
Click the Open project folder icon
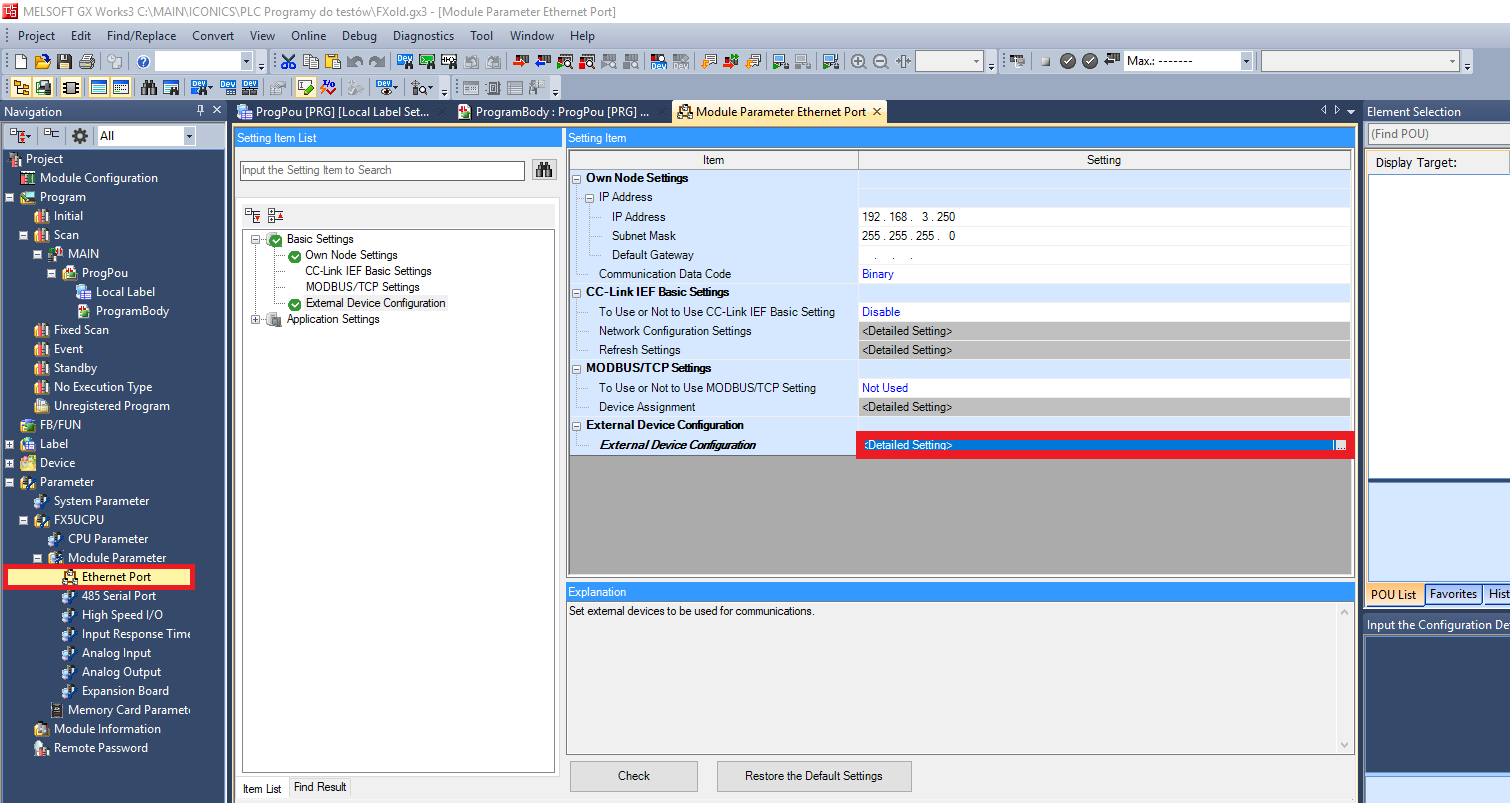coord(42,61)
